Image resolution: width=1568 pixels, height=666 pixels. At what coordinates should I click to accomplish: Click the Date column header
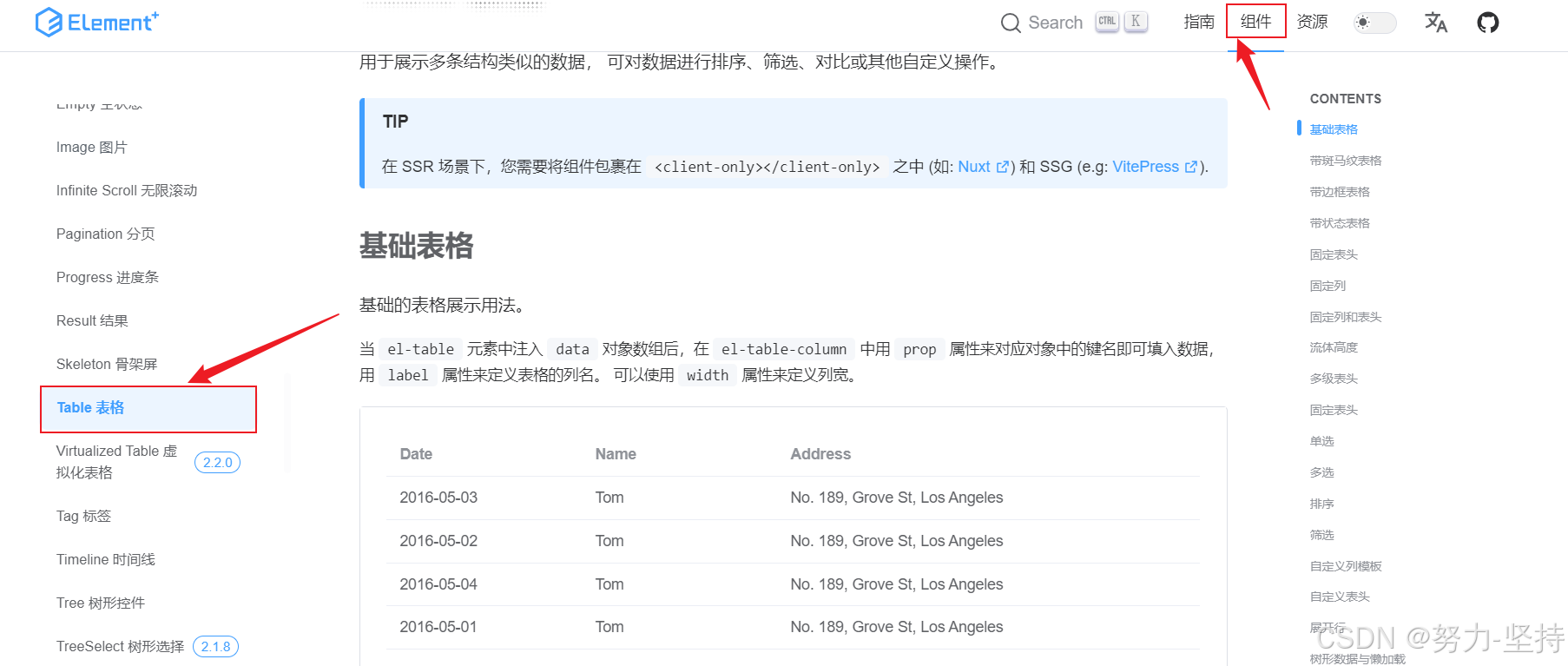[x=416, y=454]
